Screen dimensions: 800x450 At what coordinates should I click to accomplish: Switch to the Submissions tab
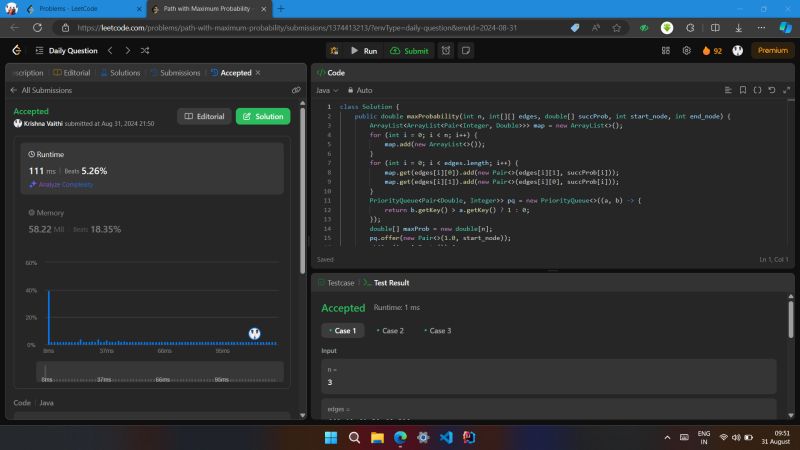coord(177,73)
